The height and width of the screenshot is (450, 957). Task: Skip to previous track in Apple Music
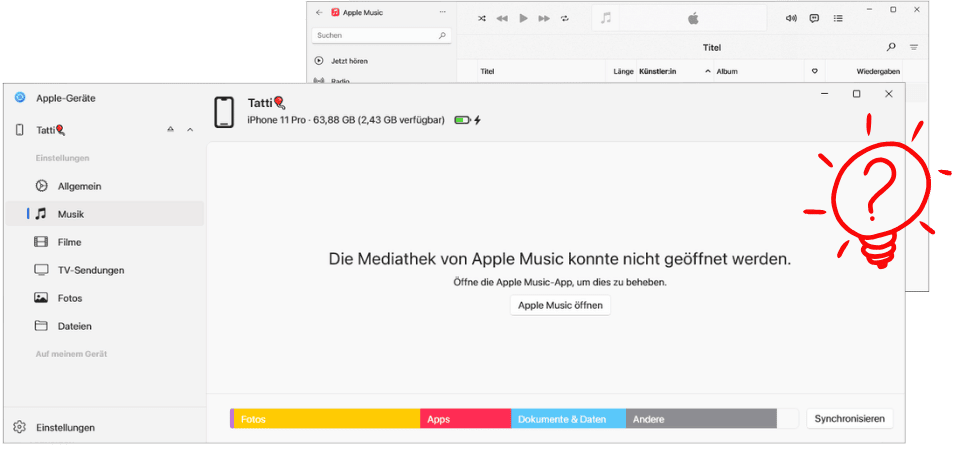502,18
